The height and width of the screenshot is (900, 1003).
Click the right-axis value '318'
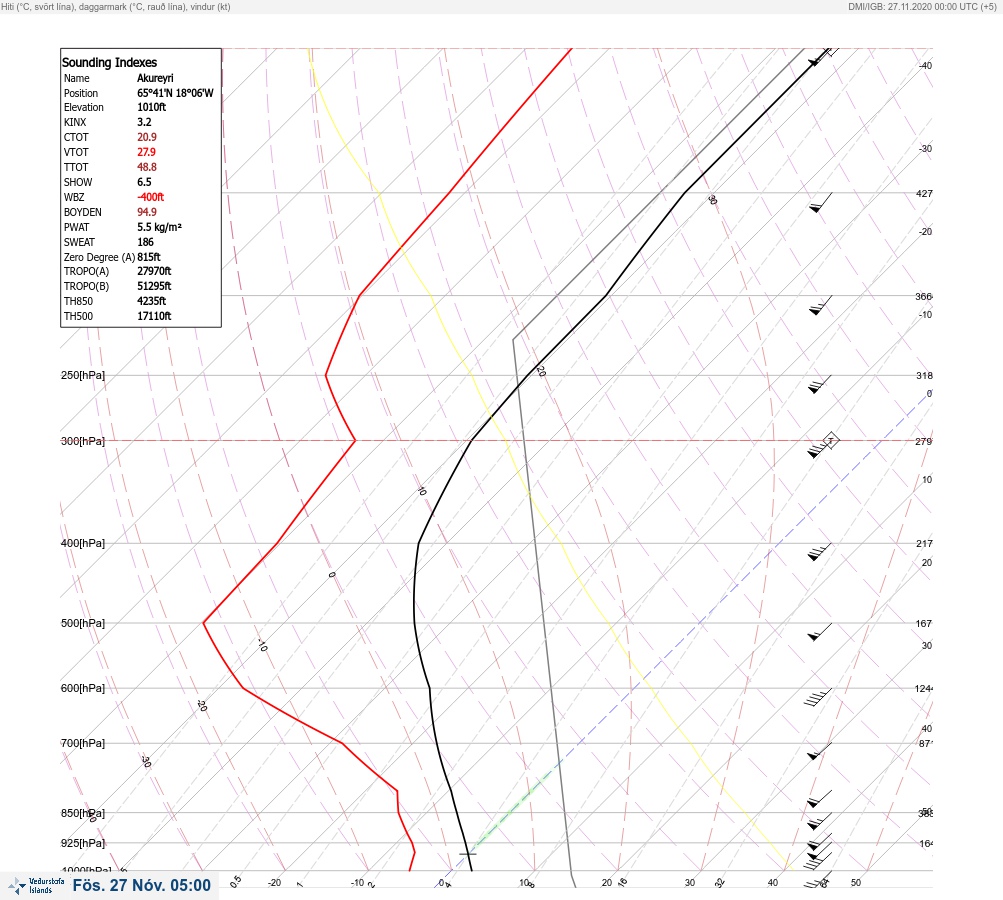924,375
